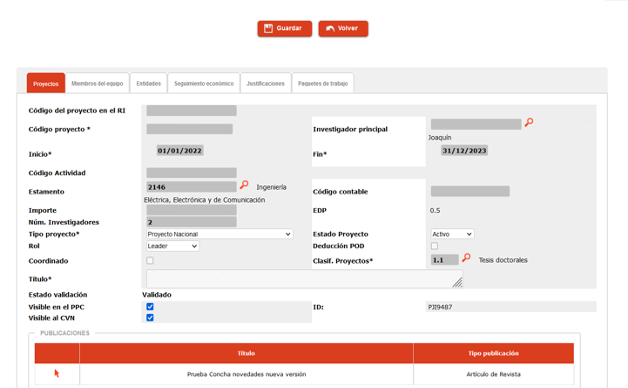This screenshot has height=388, width=628.
Task: Click the Código del proyecto en el RI field
Action: [191, 111]
